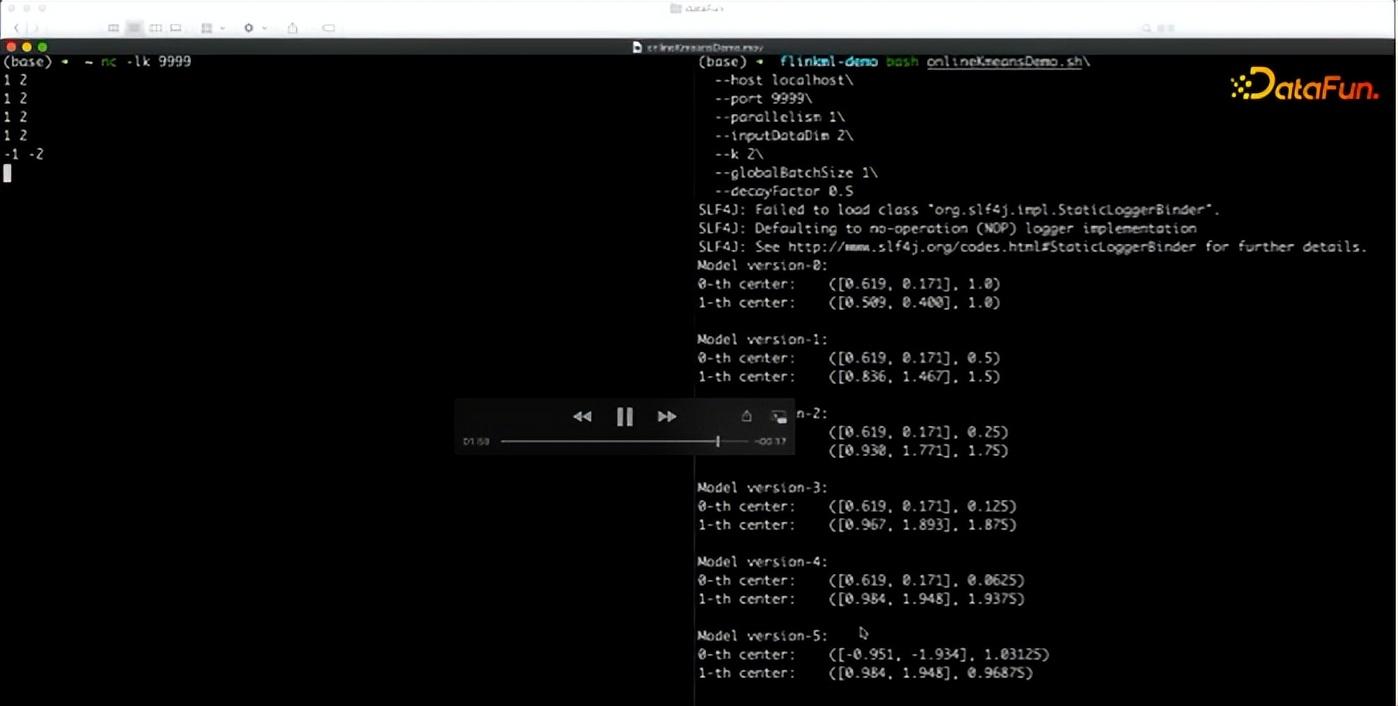Click the DataFun logo
The height and width of the screenshot is (706, 1398).
click(1307, 85)
